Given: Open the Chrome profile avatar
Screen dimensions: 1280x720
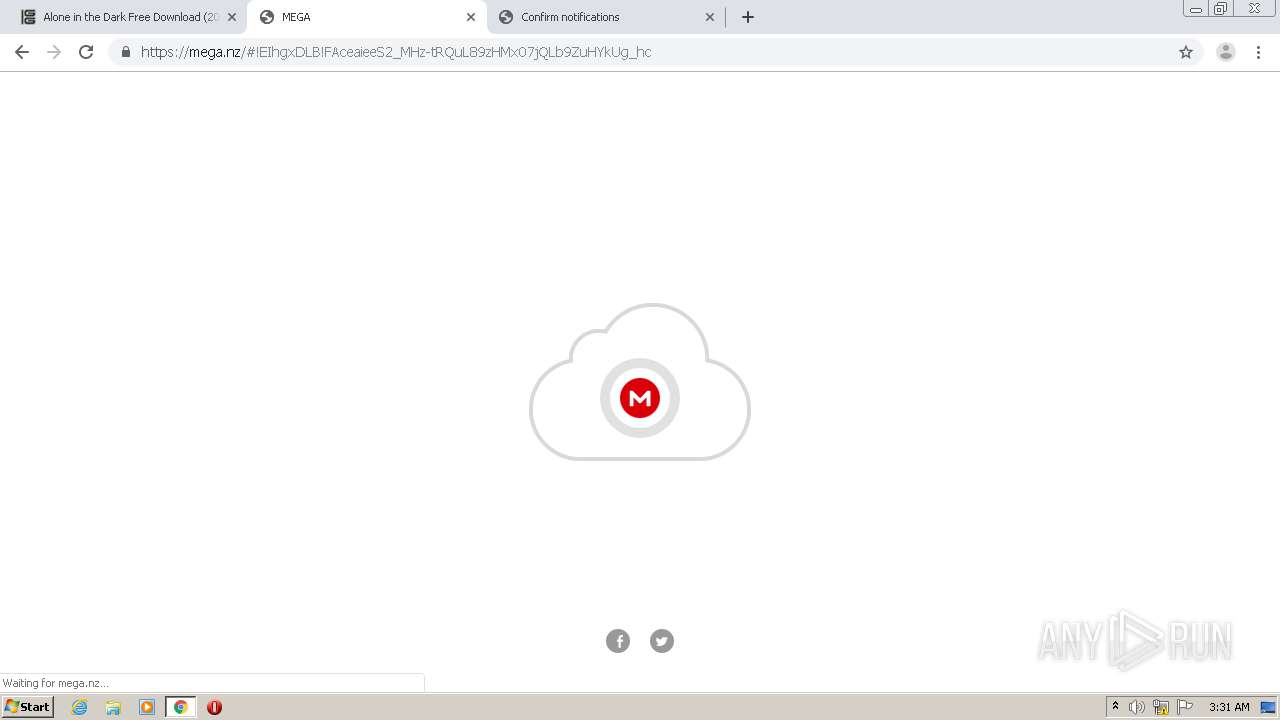Looking at the screenshot, I should 1226,52.
